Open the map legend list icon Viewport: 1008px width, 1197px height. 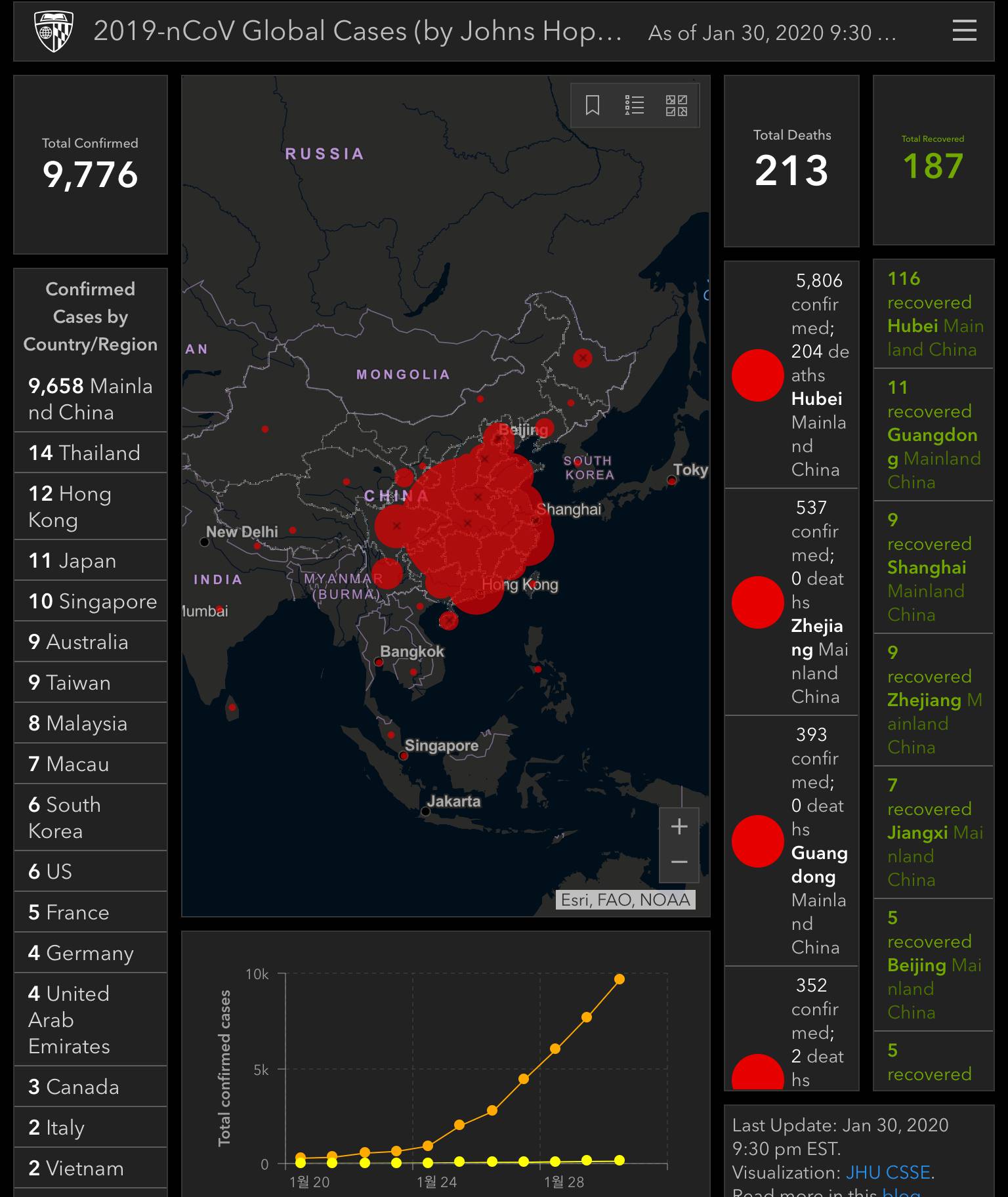pos(634,105)
